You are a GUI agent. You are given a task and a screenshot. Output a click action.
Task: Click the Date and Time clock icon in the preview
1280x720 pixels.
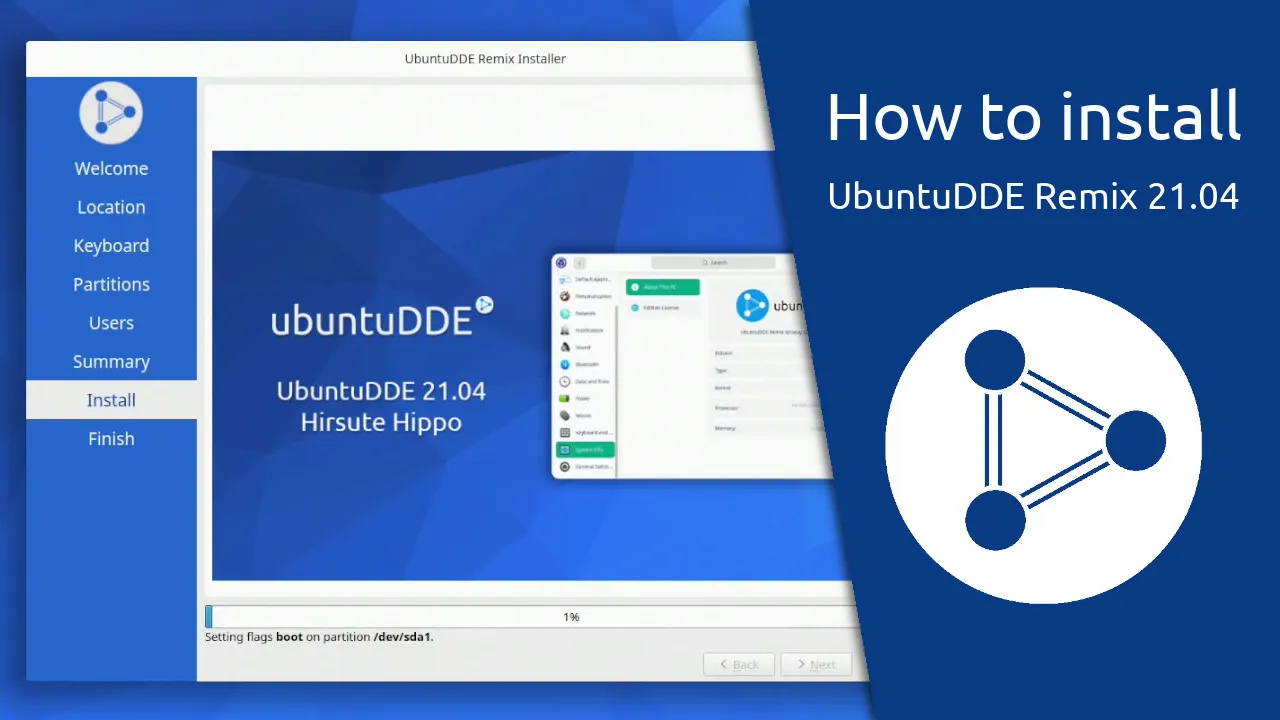coord(565,381)
